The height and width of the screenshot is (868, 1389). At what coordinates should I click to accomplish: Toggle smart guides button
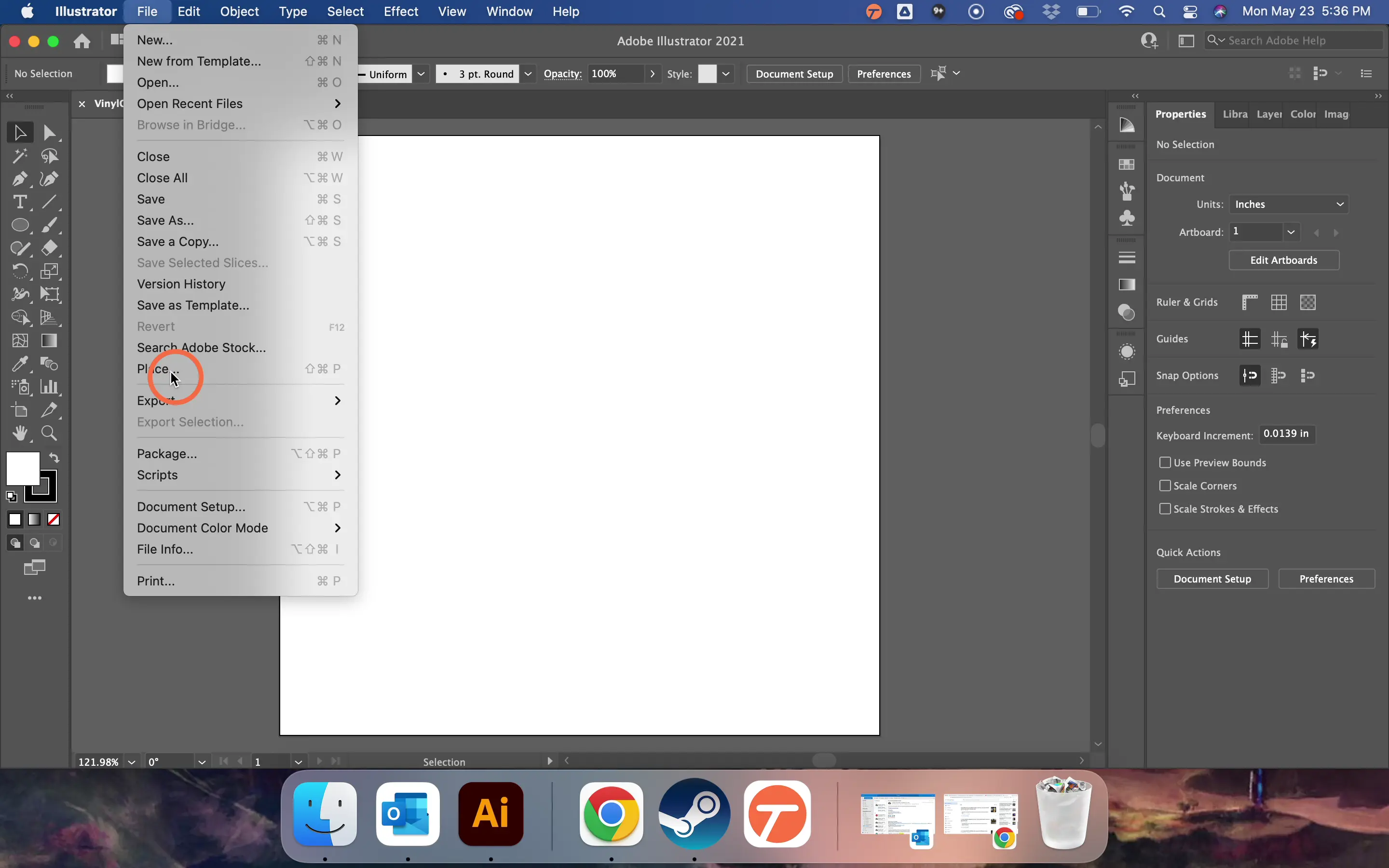[x=1308, y=339]
